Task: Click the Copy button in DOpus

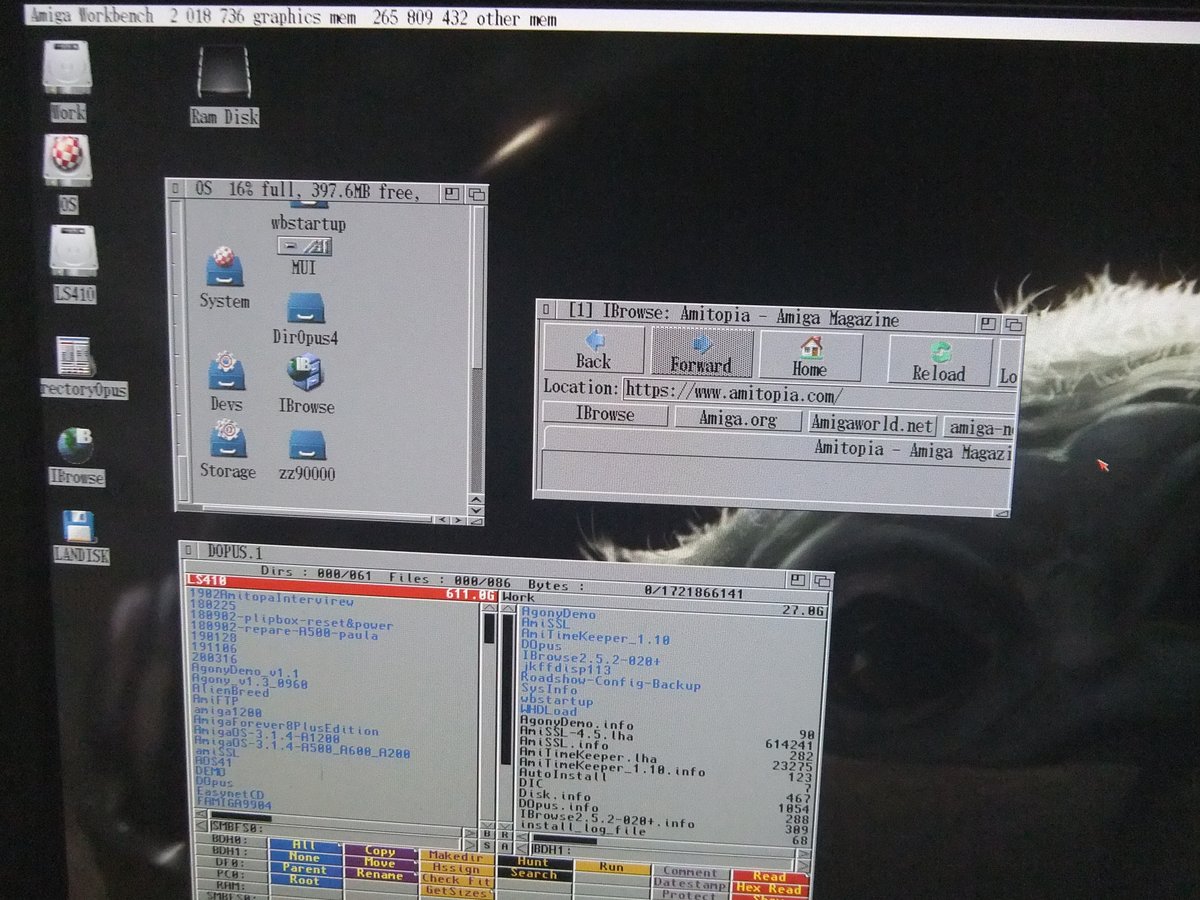Action: 380,851
